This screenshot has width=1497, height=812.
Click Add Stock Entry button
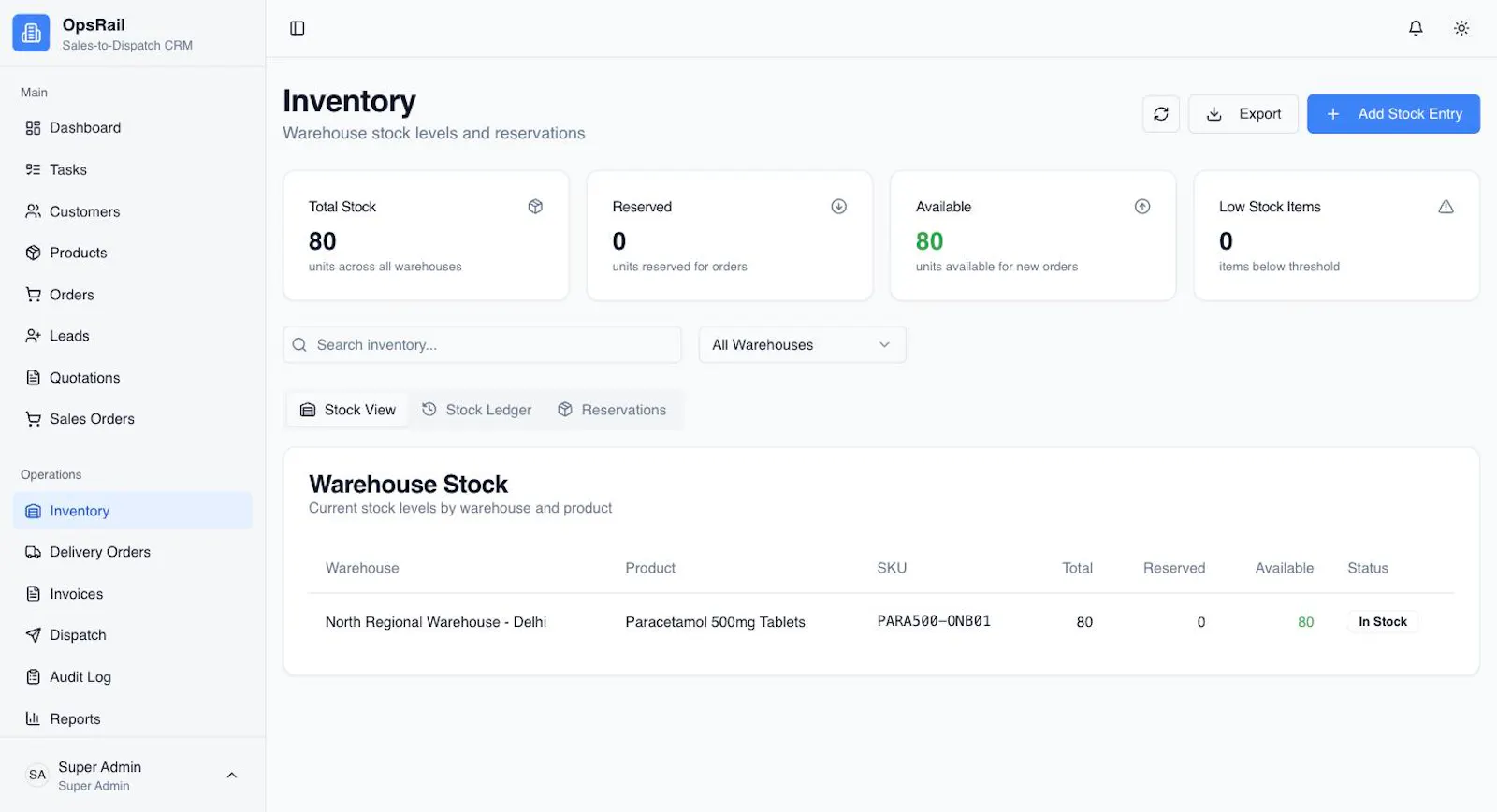point(1393,114)
